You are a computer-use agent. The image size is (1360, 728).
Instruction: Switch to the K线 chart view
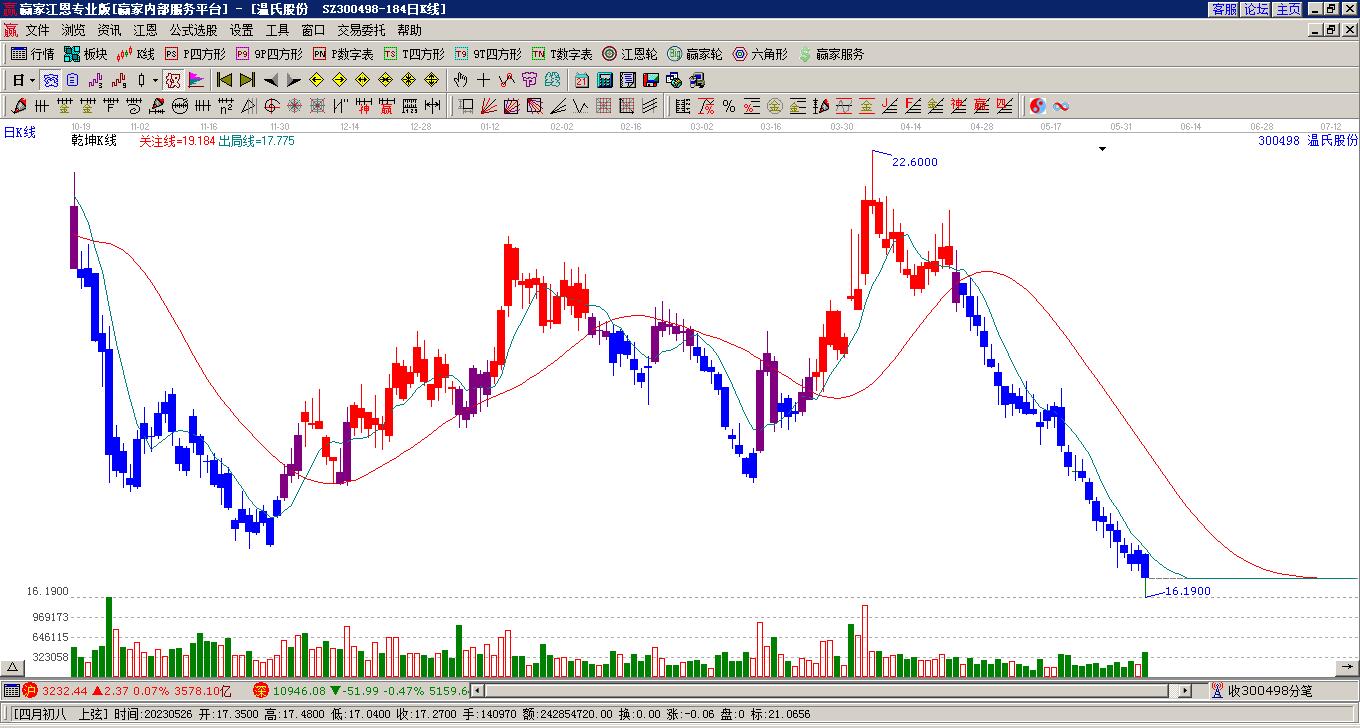(x=136, y=54)
